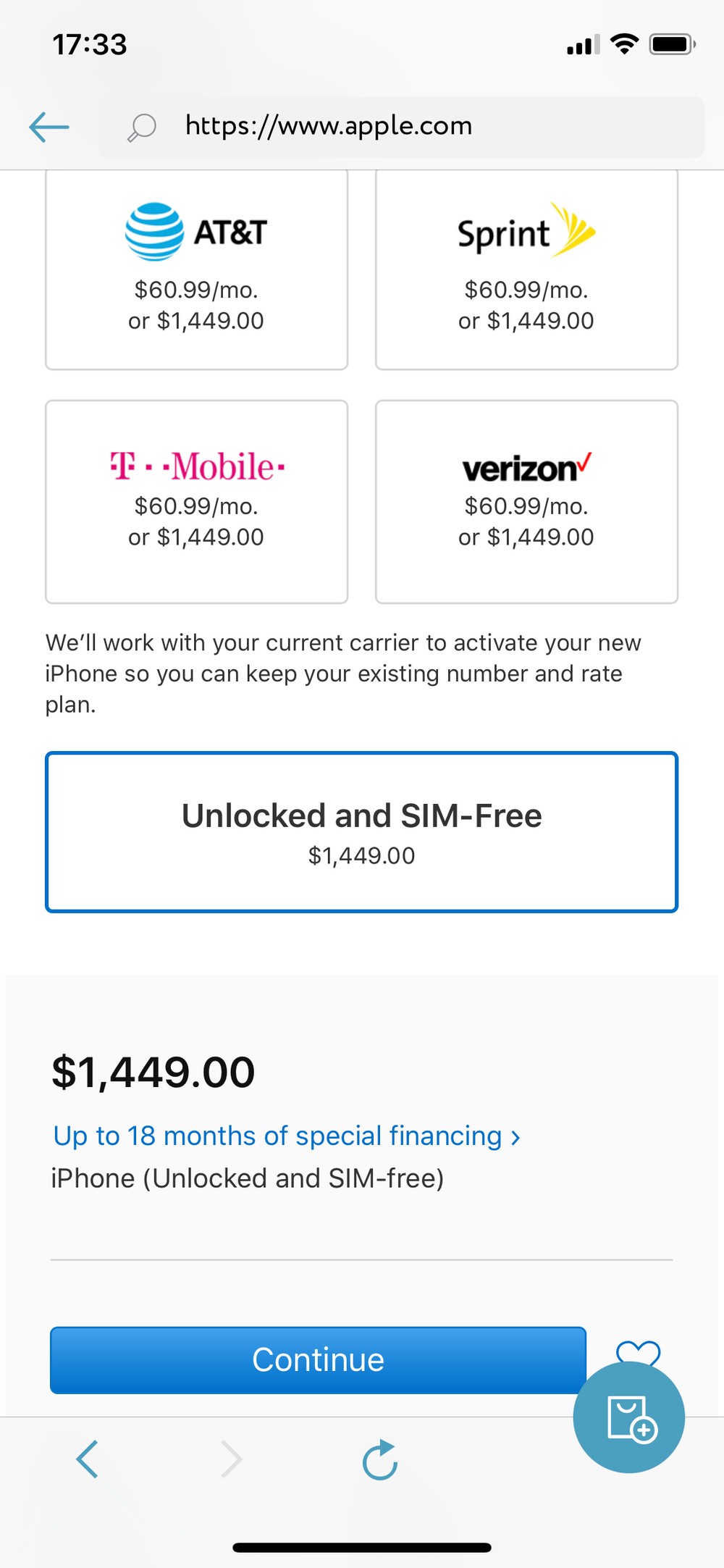Tap the floating add-to-bag button
The width and height of the screenshot is (724, 1568).
click(628, 1417)
